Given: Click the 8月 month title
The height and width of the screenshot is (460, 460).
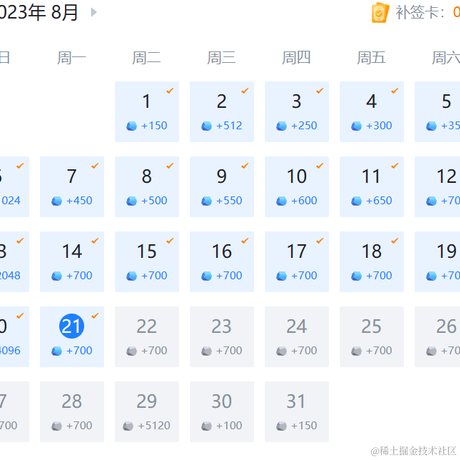Looking at the screenshot, I should pyautogui.click(x=65, y=13).
